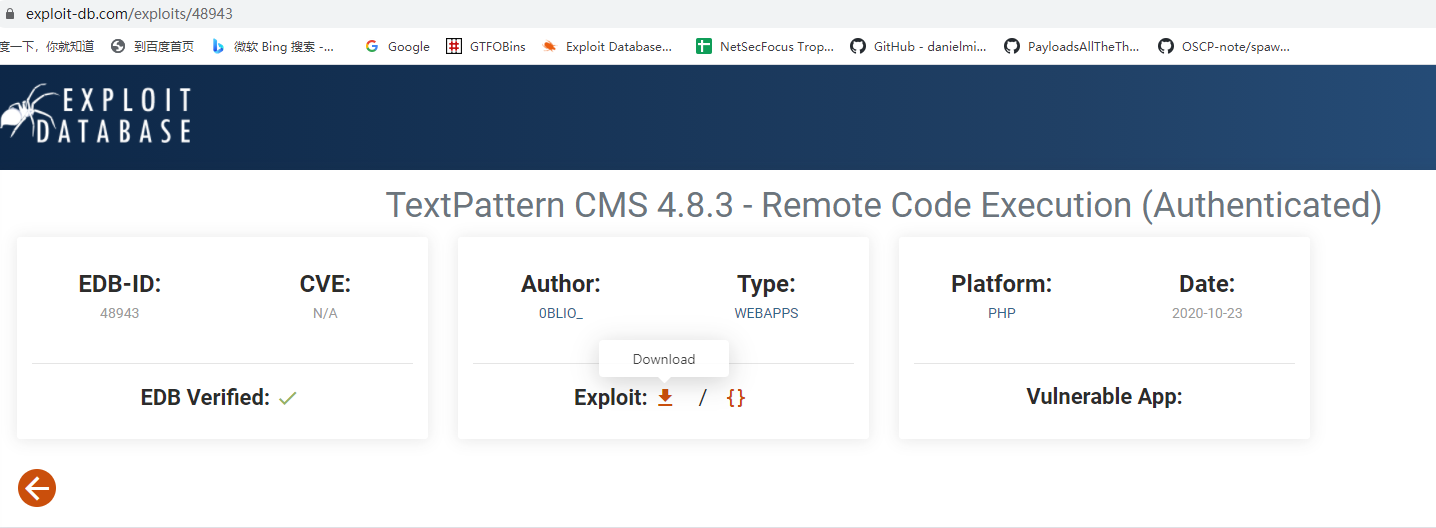Select the EDB-ID value 48943
Screen dimensions: 1436x528
coord(120,313)
